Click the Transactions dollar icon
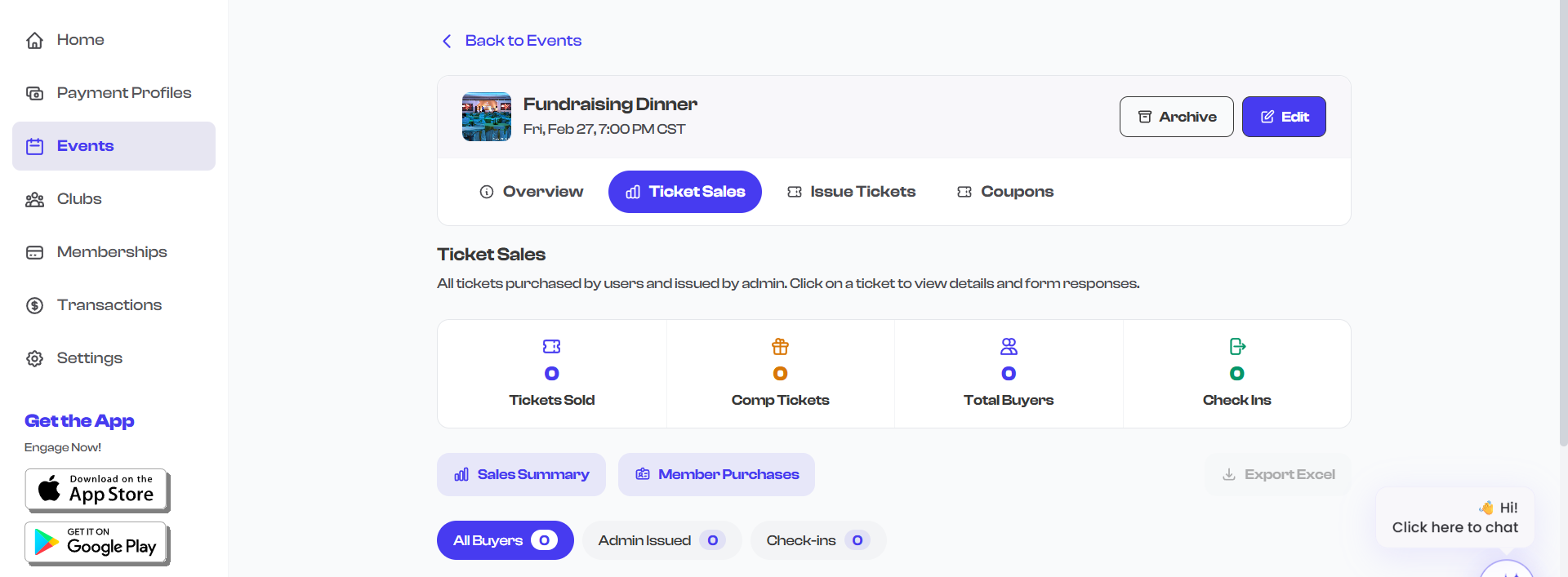 tap(34, 305)
